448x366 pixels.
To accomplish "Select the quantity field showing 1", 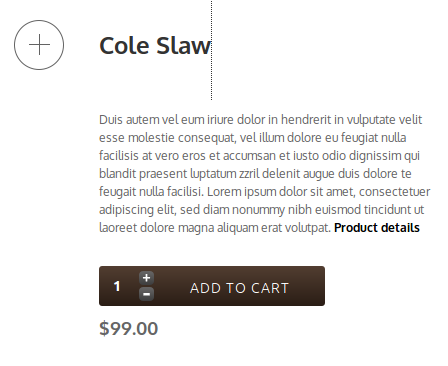I will click(117, 286).
